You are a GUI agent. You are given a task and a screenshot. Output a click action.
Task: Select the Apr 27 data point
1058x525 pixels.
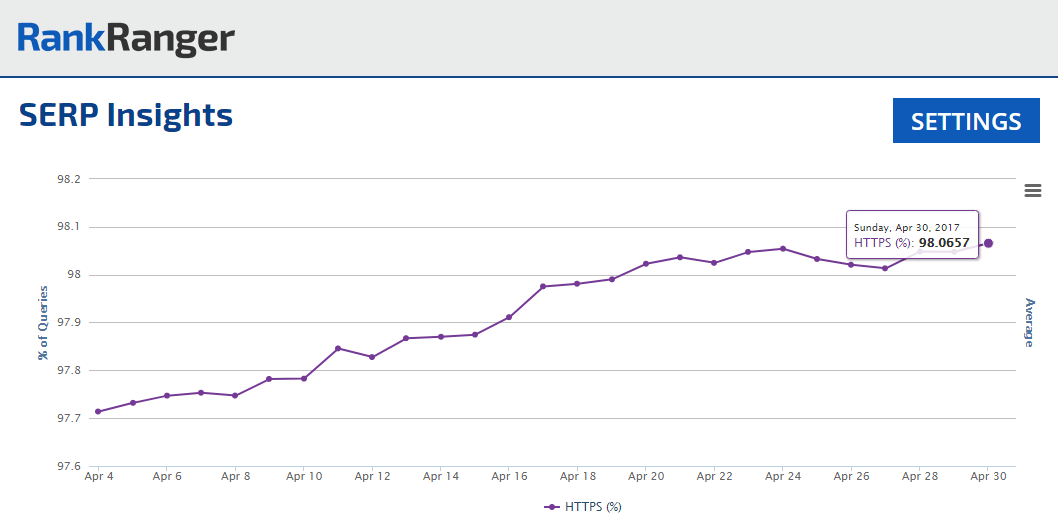click(x=885, y=268)
